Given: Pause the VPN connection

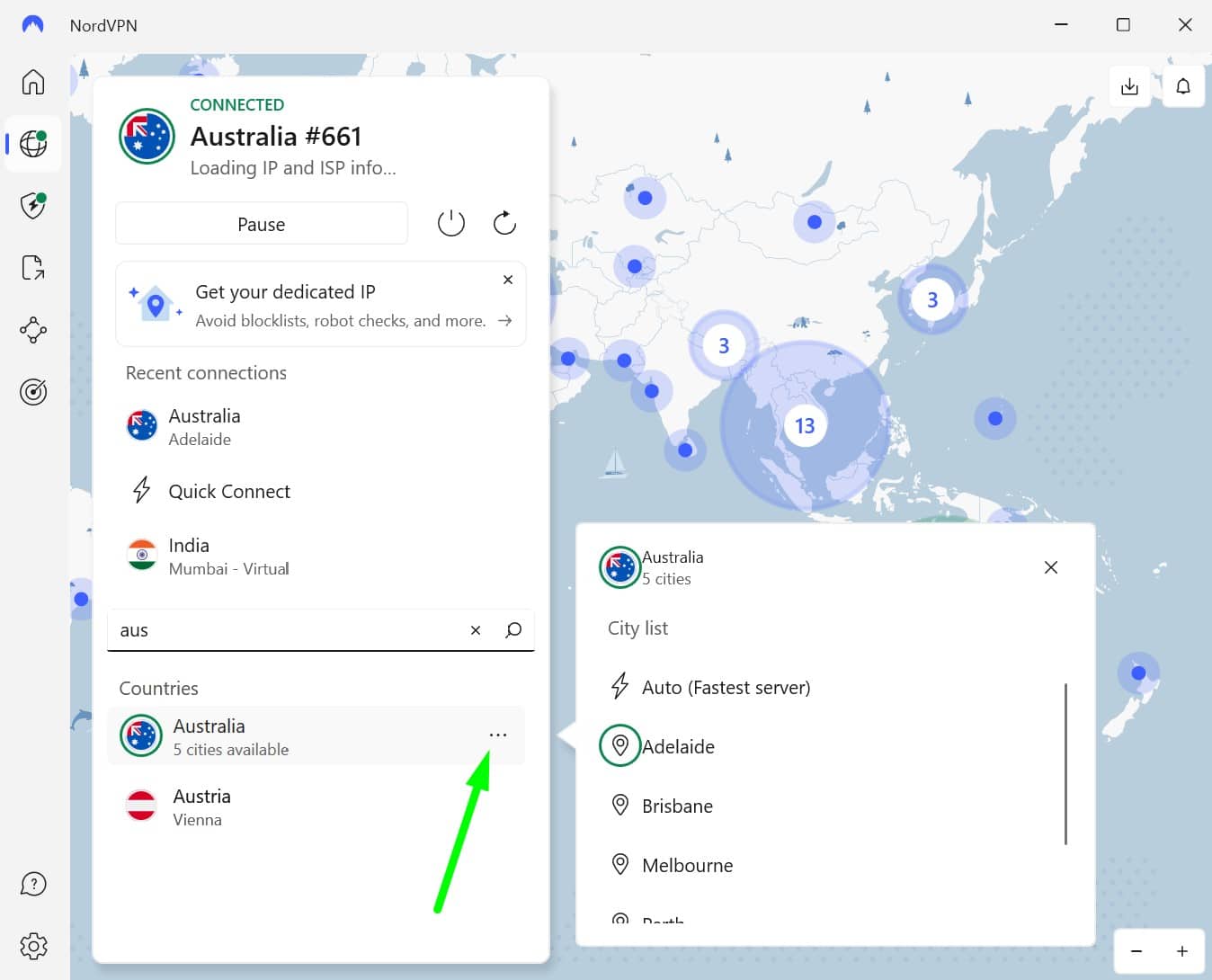Looking at the screenshot, I should point(262,224).
